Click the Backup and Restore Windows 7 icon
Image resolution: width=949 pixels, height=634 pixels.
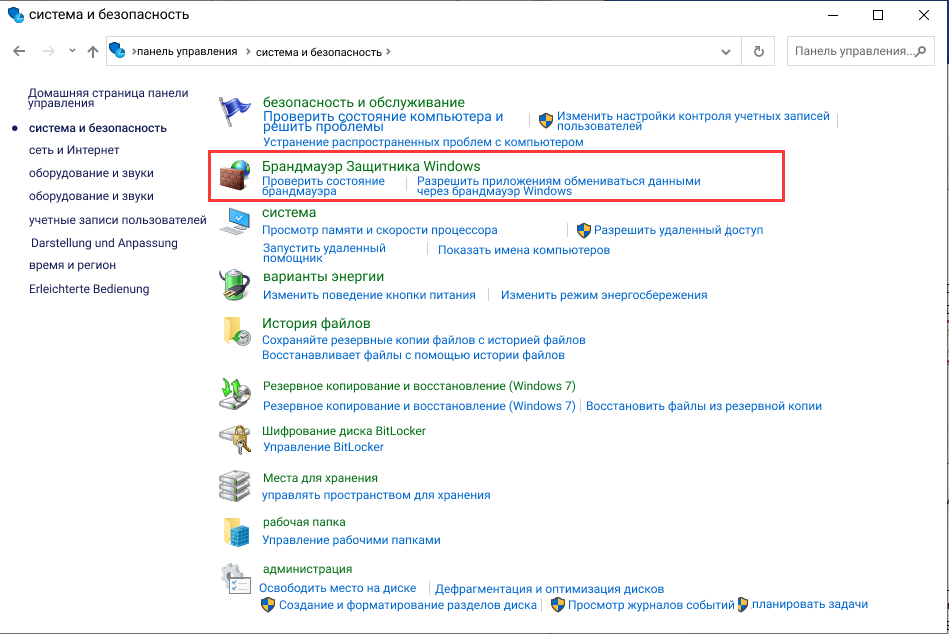(235, 394)
